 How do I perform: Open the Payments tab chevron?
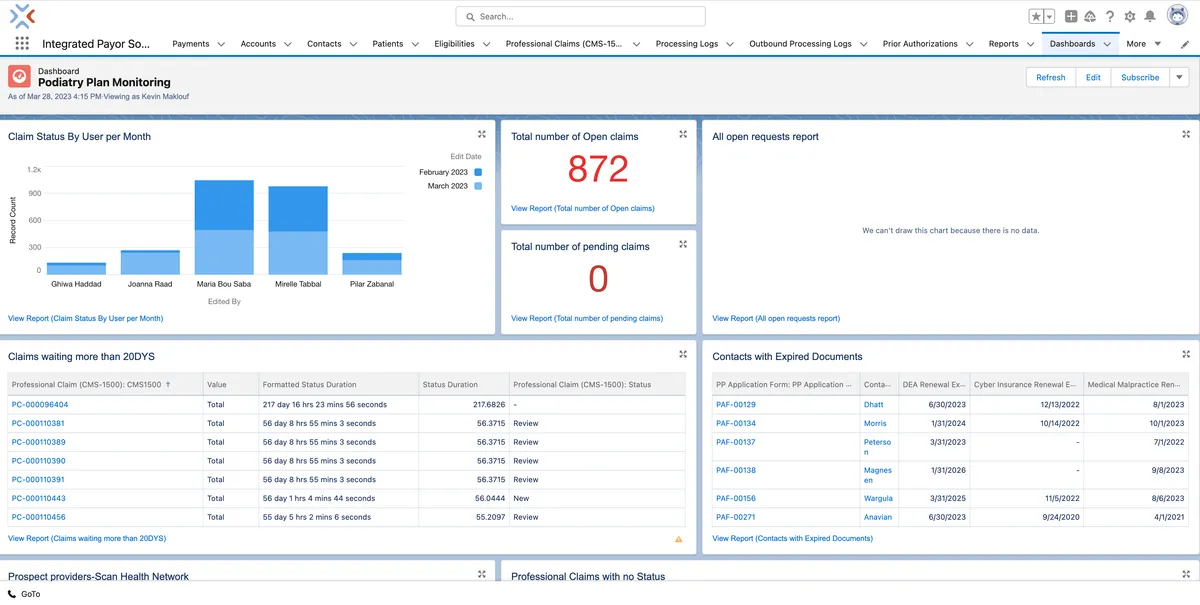[221, 44]
